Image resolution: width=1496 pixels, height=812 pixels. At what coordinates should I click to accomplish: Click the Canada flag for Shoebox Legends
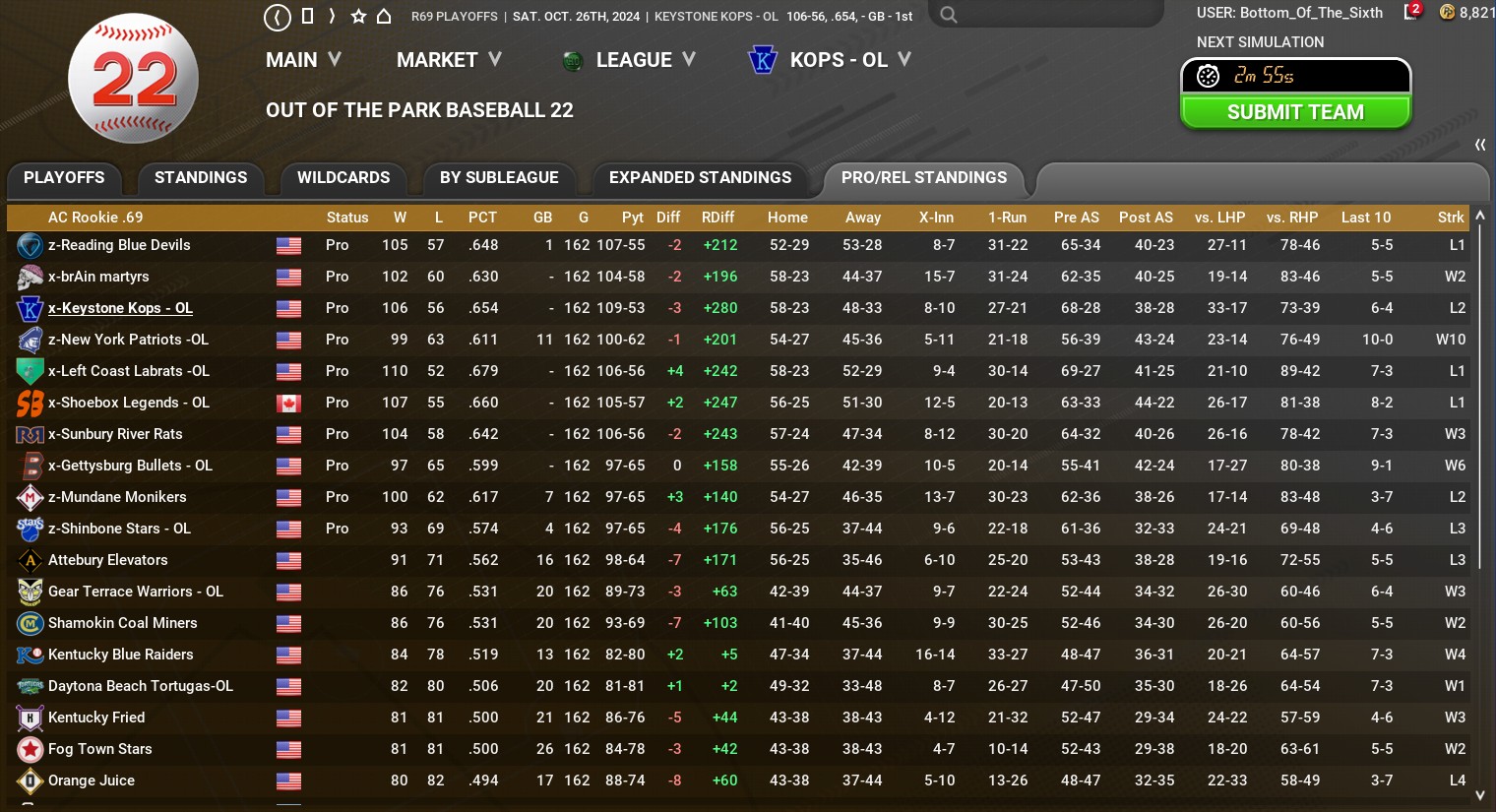point(288,403)
